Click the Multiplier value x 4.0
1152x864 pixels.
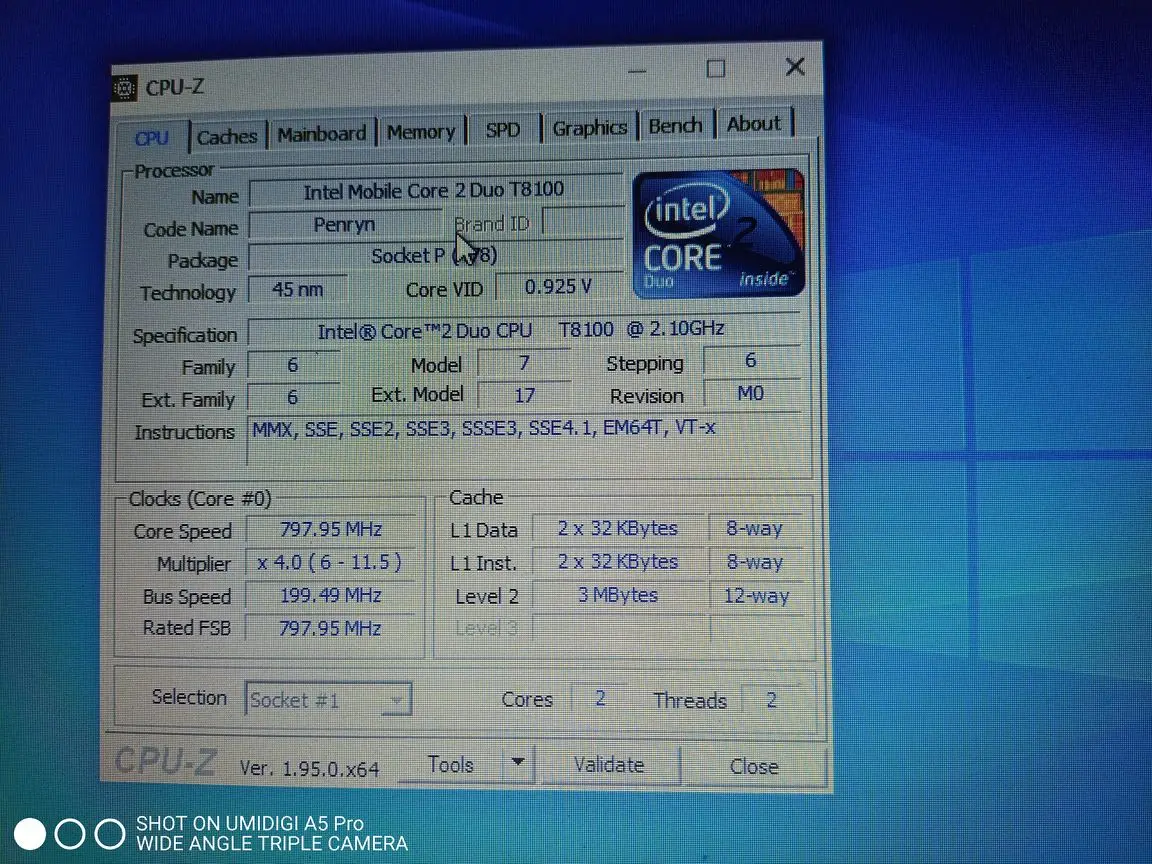[330, 563]
